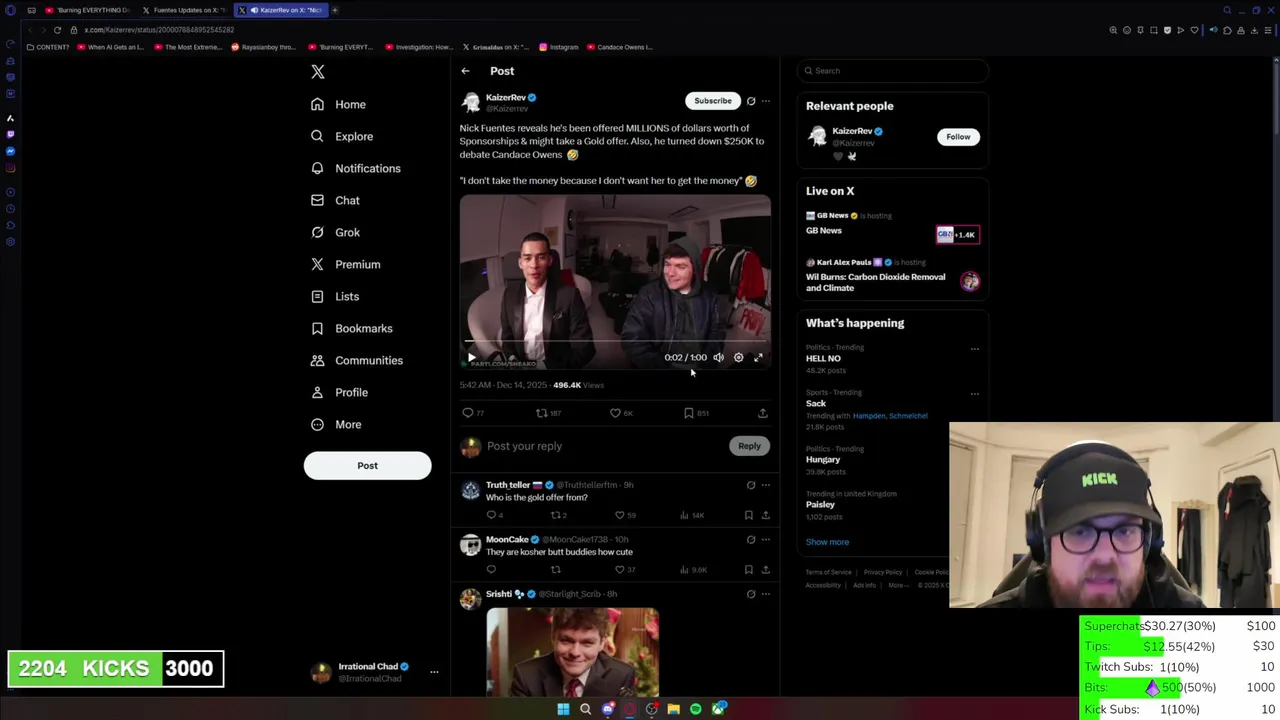Open Grok
1280x720 pixels.
pyautogui.click(x=335, y=232)
